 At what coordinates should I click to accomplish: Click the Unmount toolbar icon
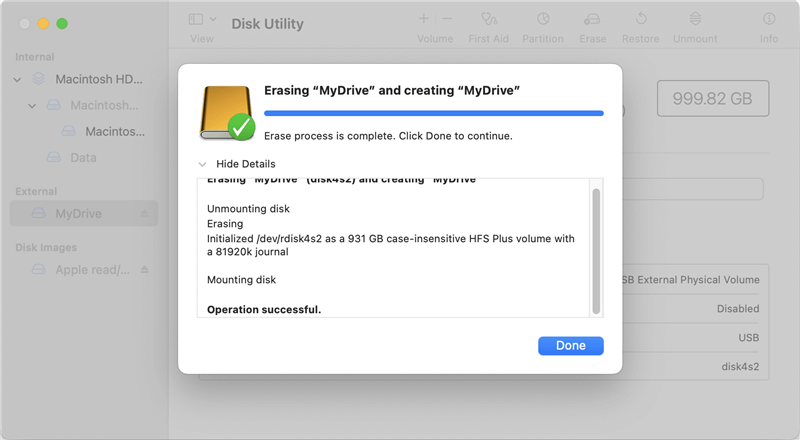tap(695, 19)
